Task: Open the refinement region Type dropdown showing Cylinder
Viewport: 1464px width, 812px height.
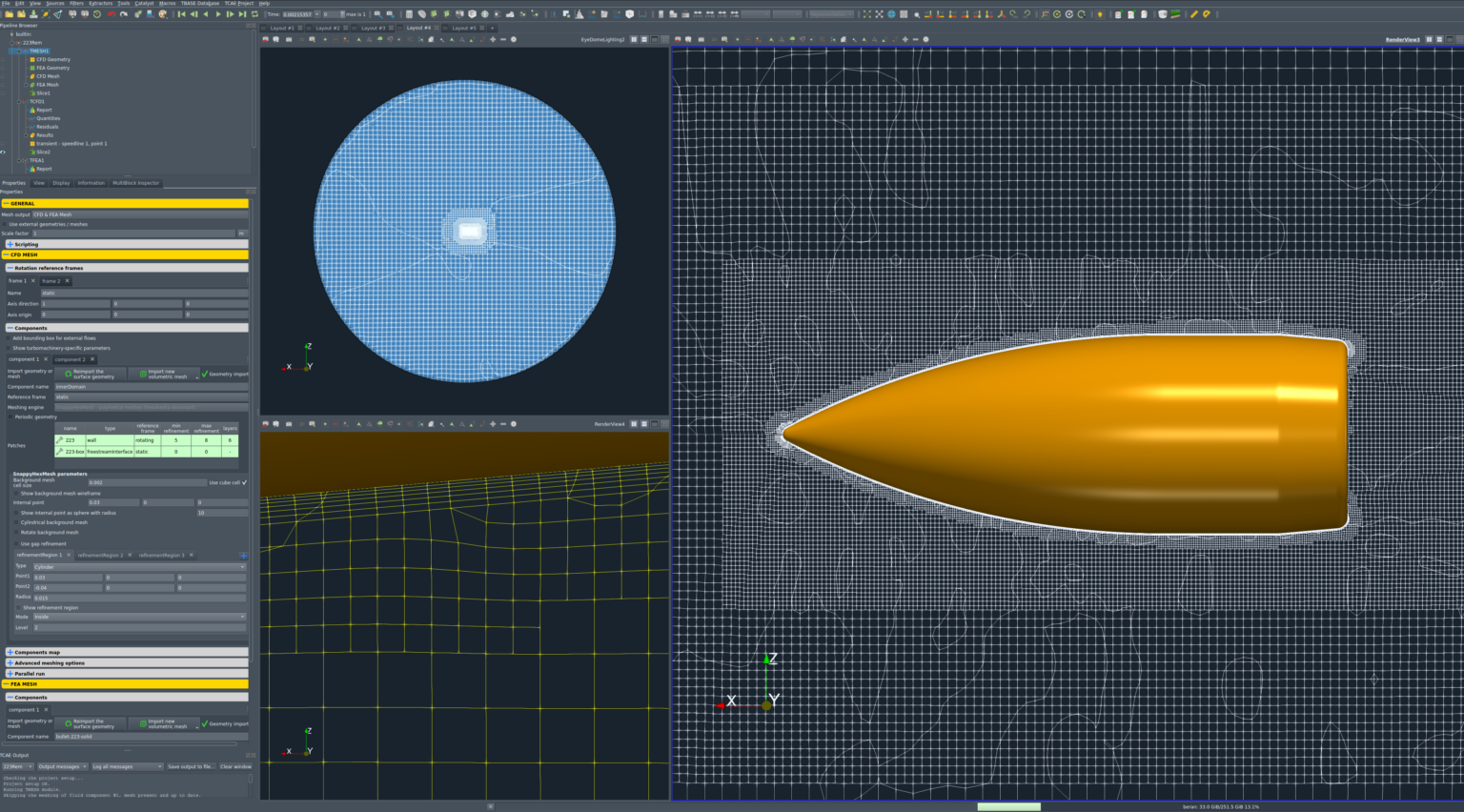Action: pyautogui.click(x=138, y=566)
